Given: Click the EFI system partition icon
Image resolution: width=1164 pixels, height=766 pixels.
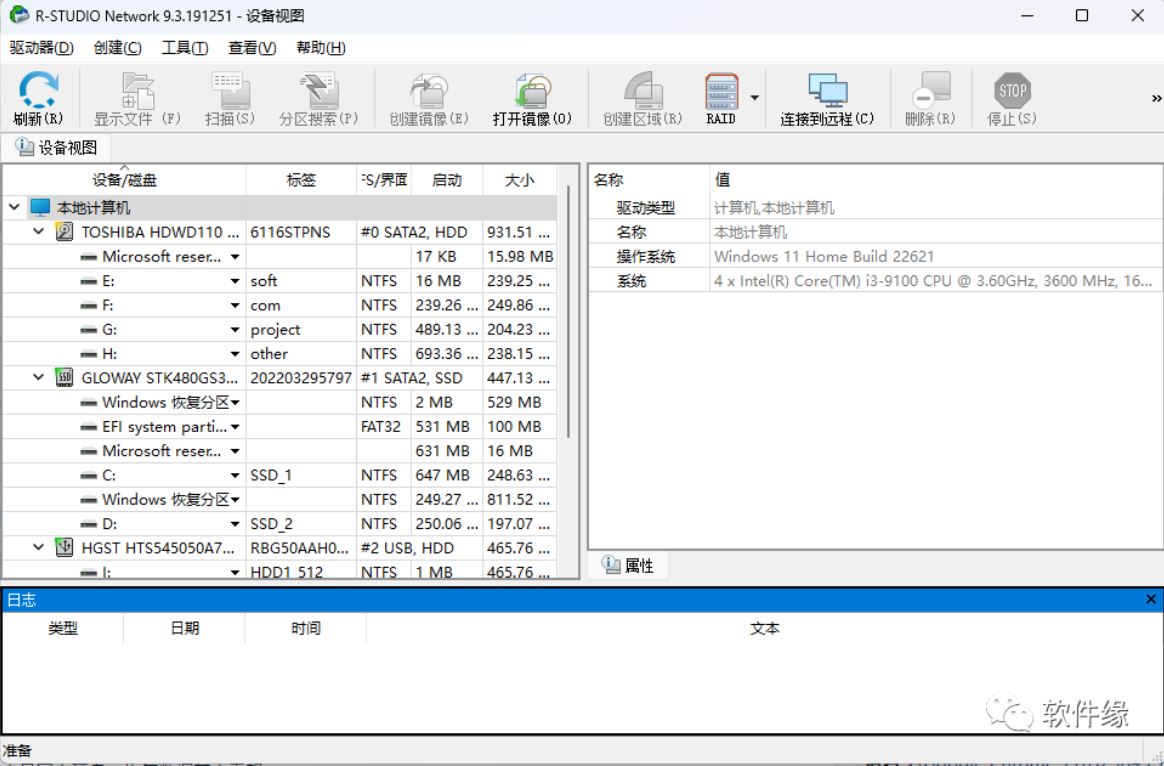Looking at the screenshot, I should pyautogui.click(x=88, y=428).
